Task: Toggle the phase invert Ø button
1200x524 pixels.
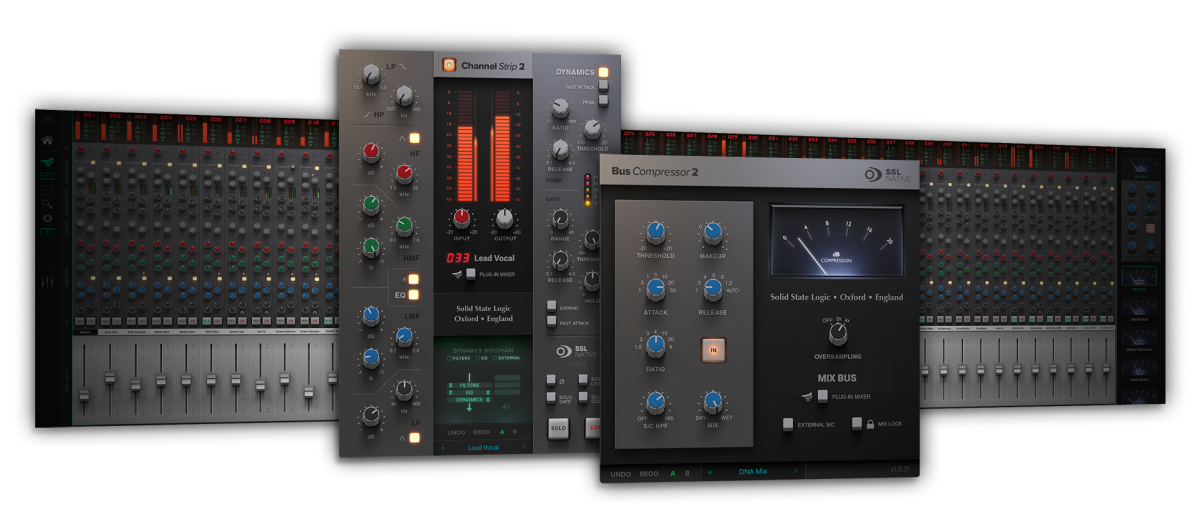Action: tap(550, 380)
